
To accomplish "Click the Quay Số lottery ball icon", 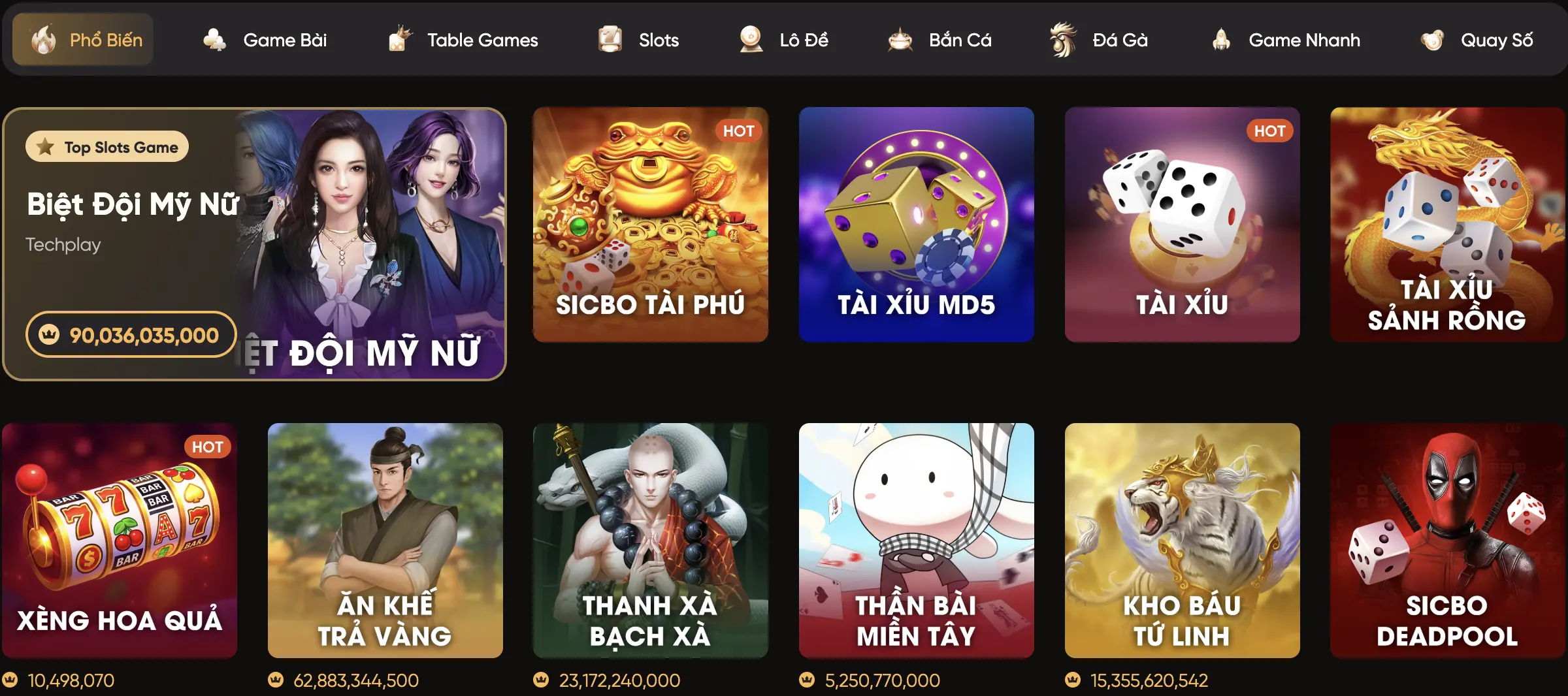I will pyautogui.click(x=1432, y=40).
